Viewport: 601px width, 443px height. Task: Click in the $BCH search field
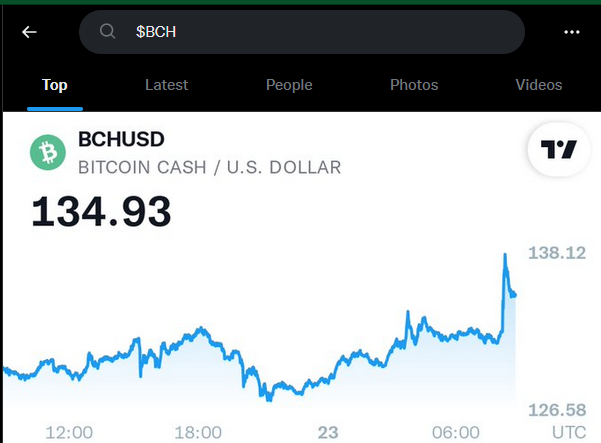[302, 32]
